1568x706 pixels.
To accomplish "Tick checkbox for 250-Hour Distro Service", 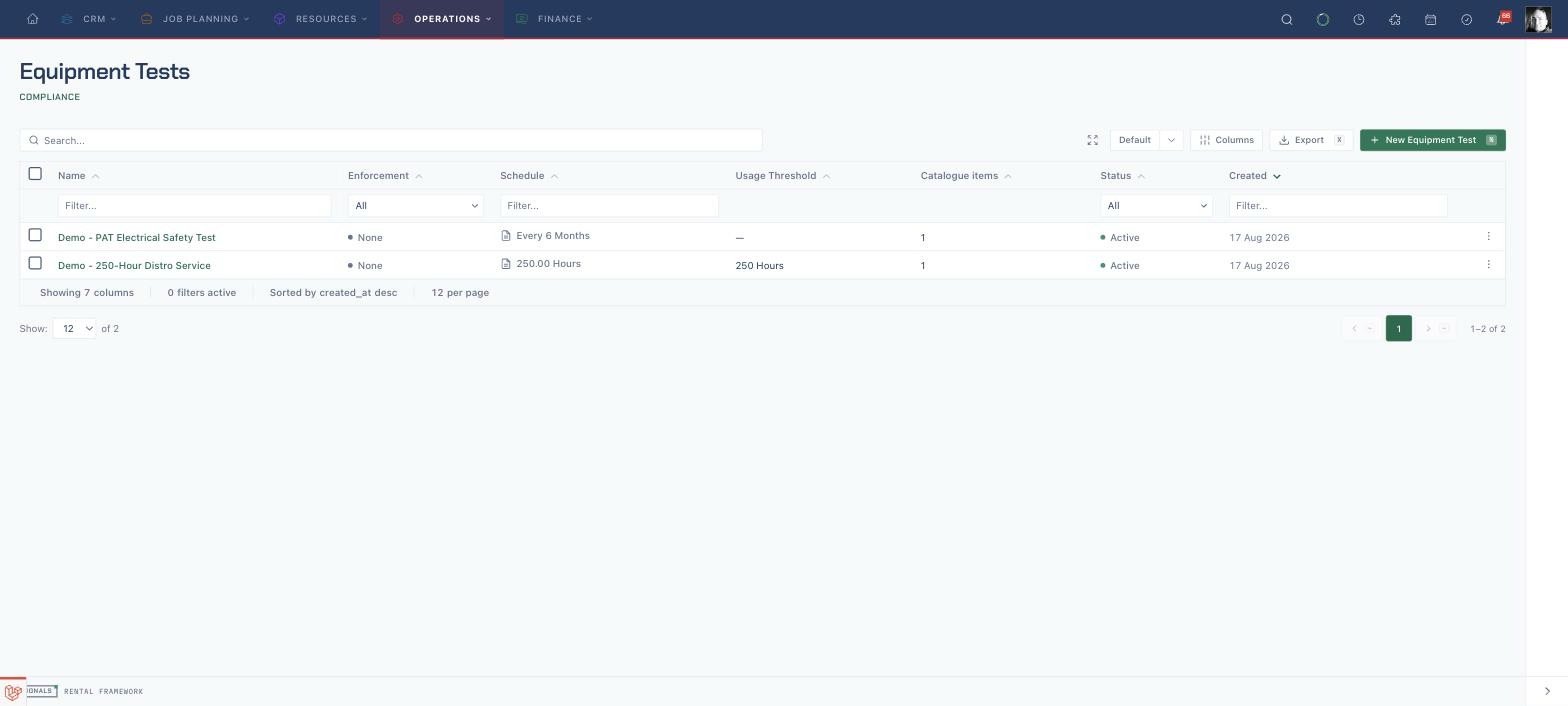I will (x=35, y=263).
